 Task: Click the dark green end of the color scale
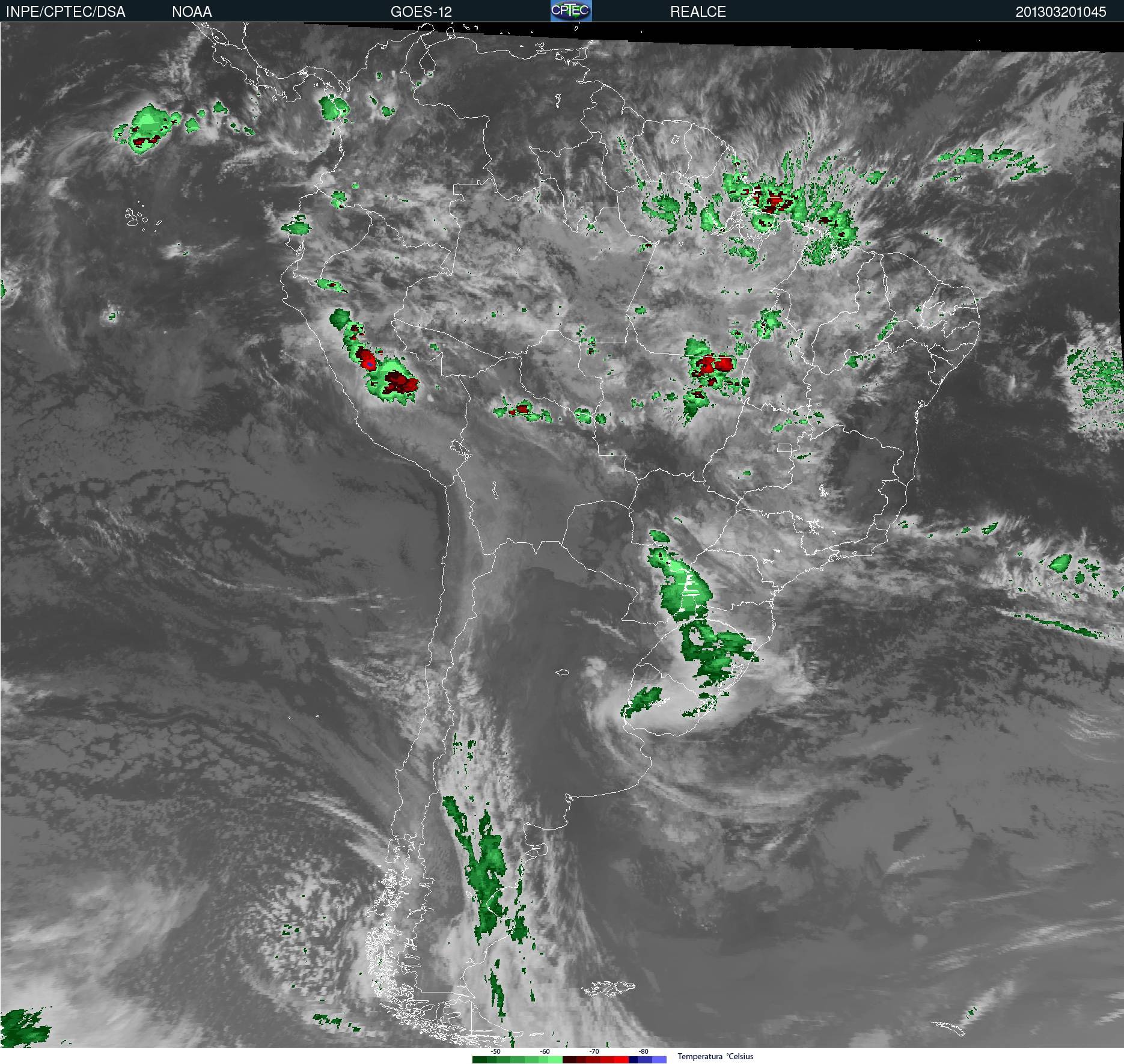(480, 1059)
